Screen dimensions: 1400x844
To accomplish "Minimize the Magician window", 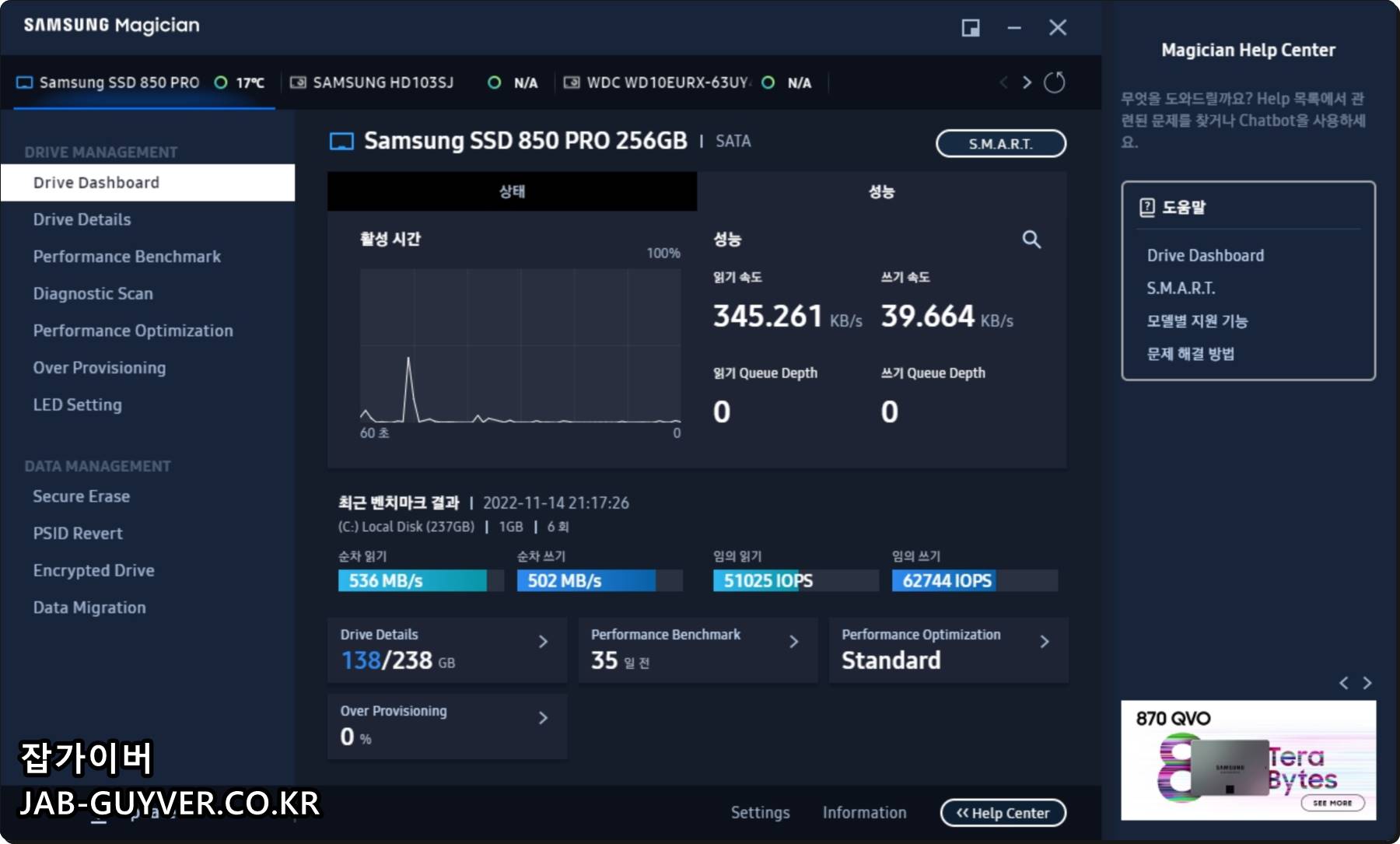I will (1014, 28).
